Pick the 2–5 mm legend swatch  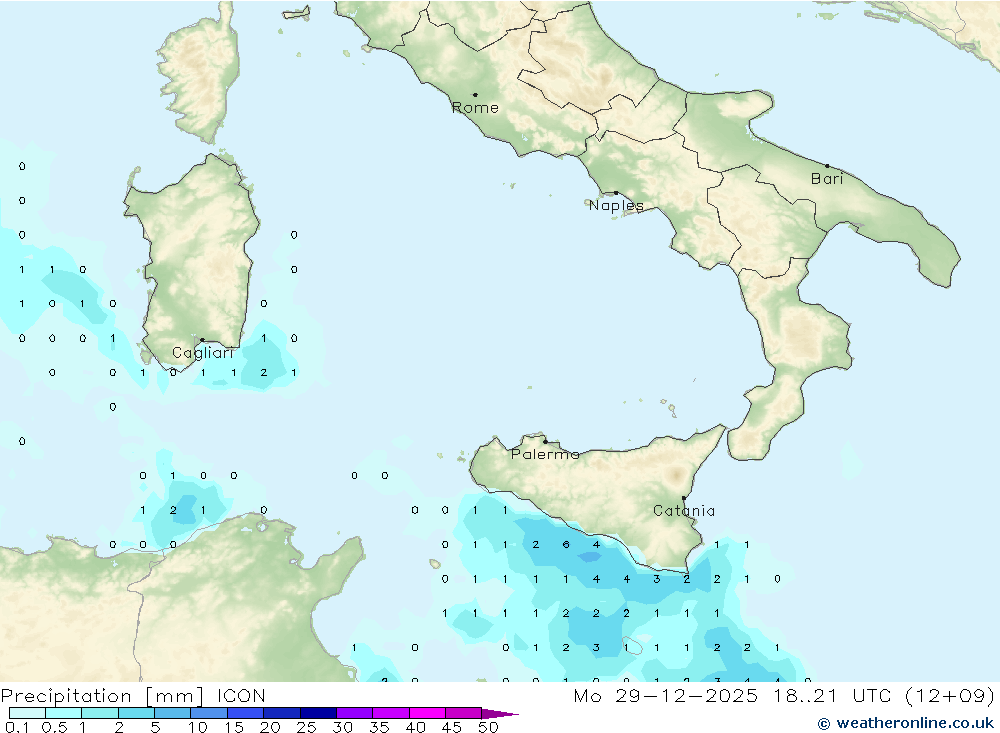136,713
